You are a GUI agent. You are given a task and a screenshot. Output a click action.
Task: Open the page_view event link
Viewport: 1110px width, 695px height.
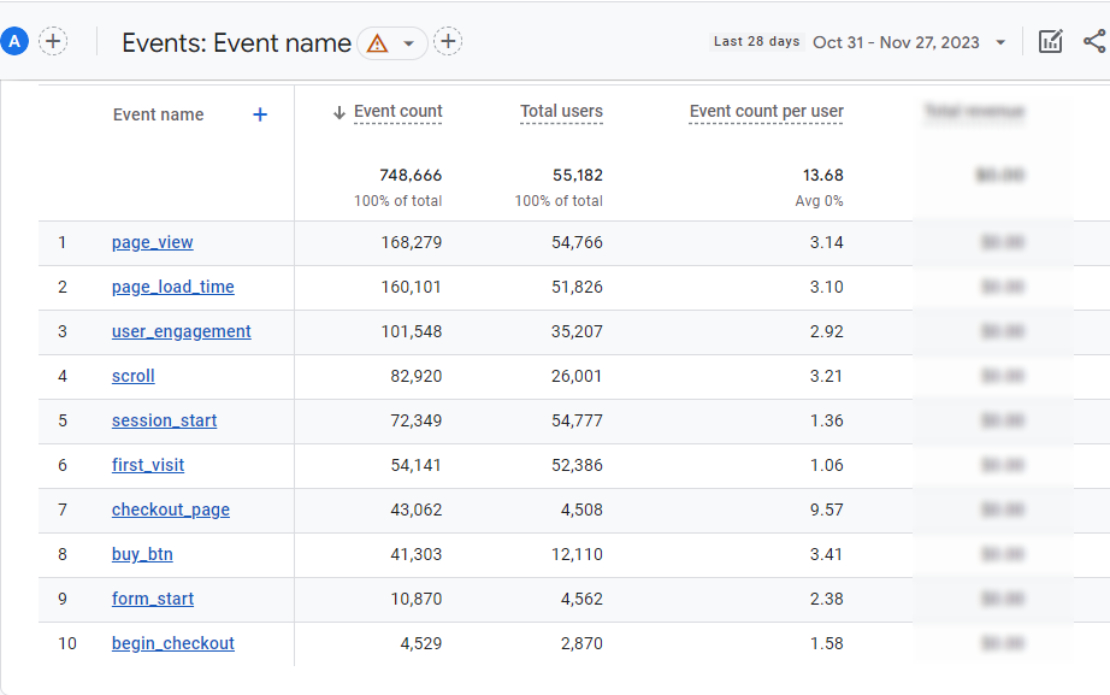152,242
